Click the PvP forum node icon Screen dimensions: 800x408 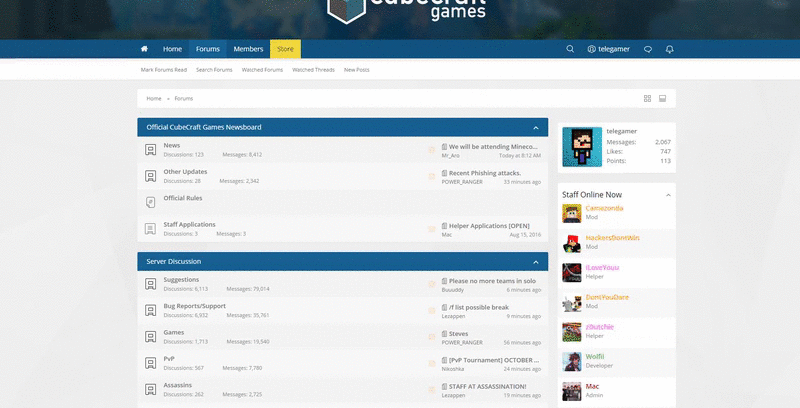(151, 363)
